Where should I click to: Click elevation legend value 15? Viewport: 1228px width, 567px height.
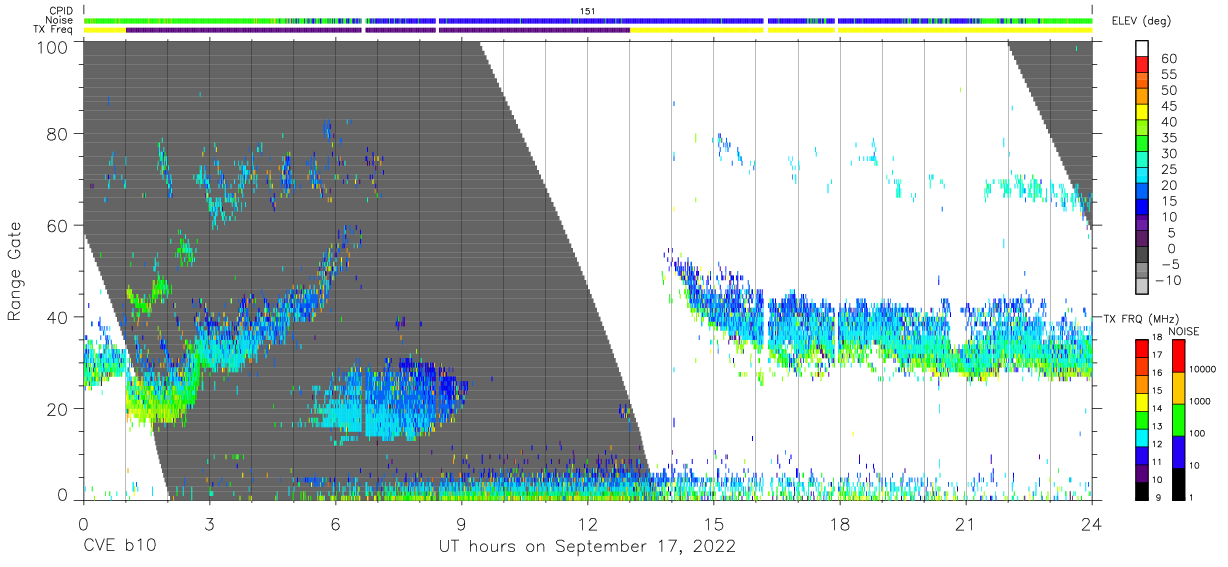coord(1170,202)
